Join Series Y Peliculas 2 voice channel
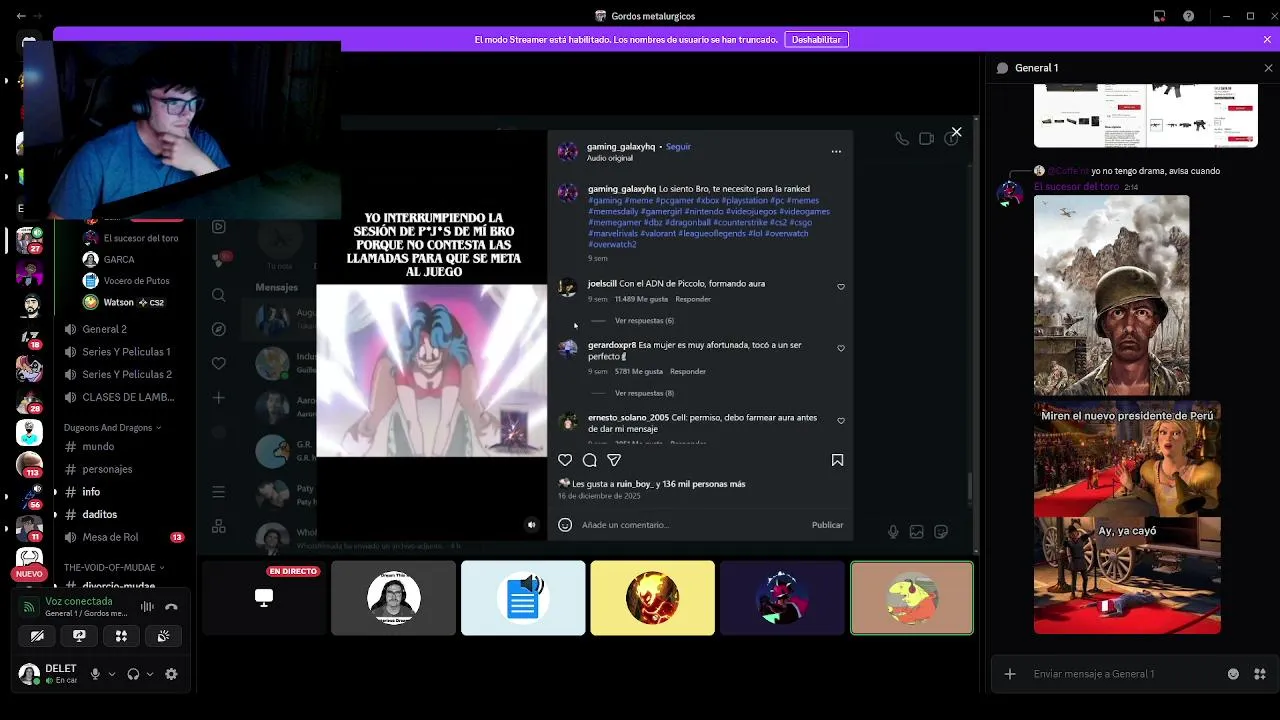The image size is (1280, 720). click(125, 374)
